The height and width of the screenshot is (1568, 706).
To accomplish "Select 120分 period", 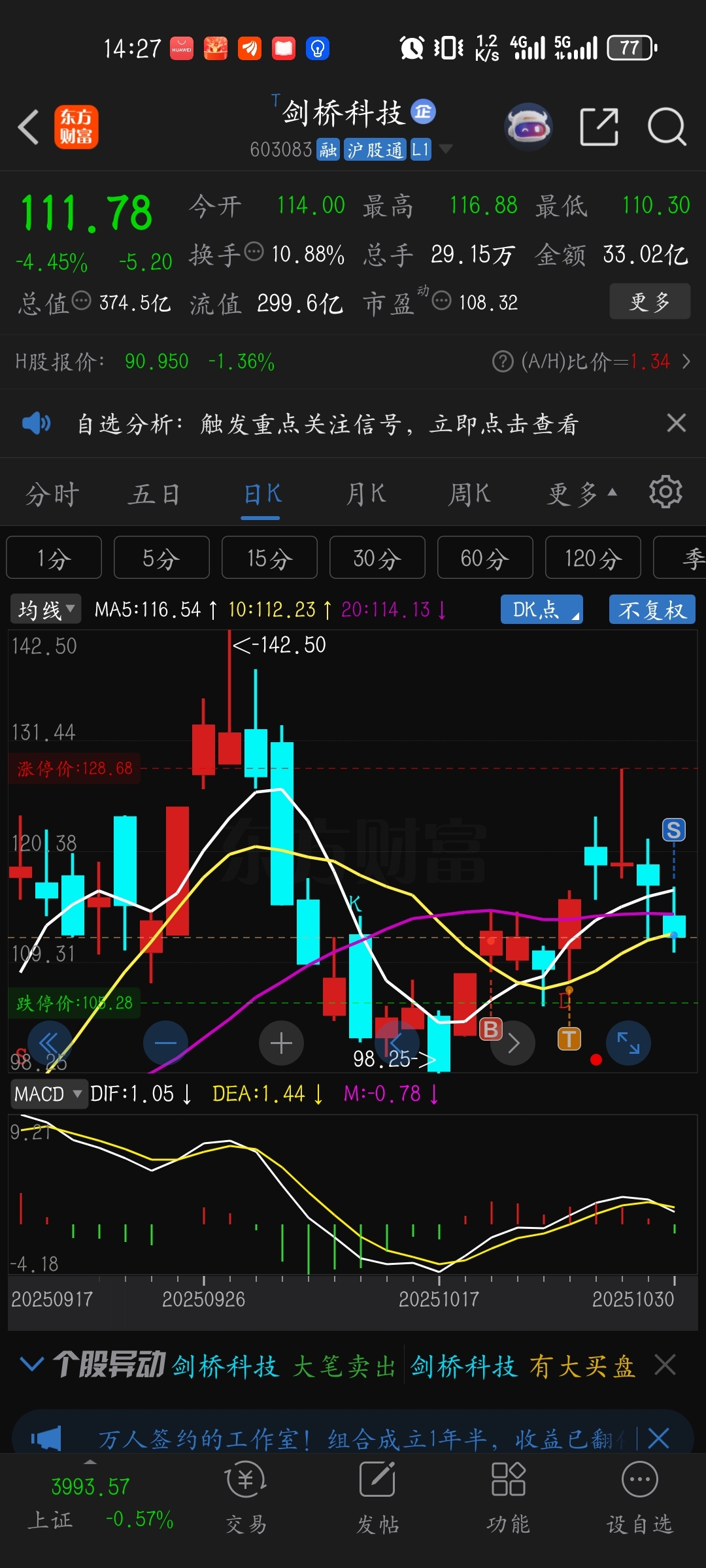I will click(x=593, y=558).
